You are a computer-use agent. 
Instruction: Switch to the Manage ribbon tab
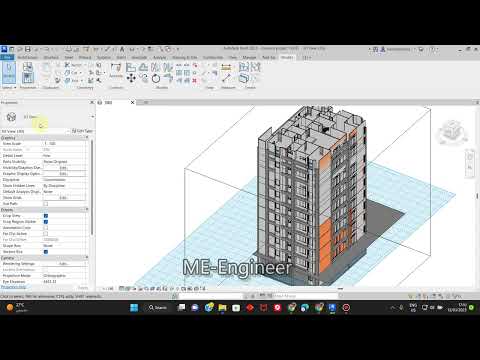point(249,57)
